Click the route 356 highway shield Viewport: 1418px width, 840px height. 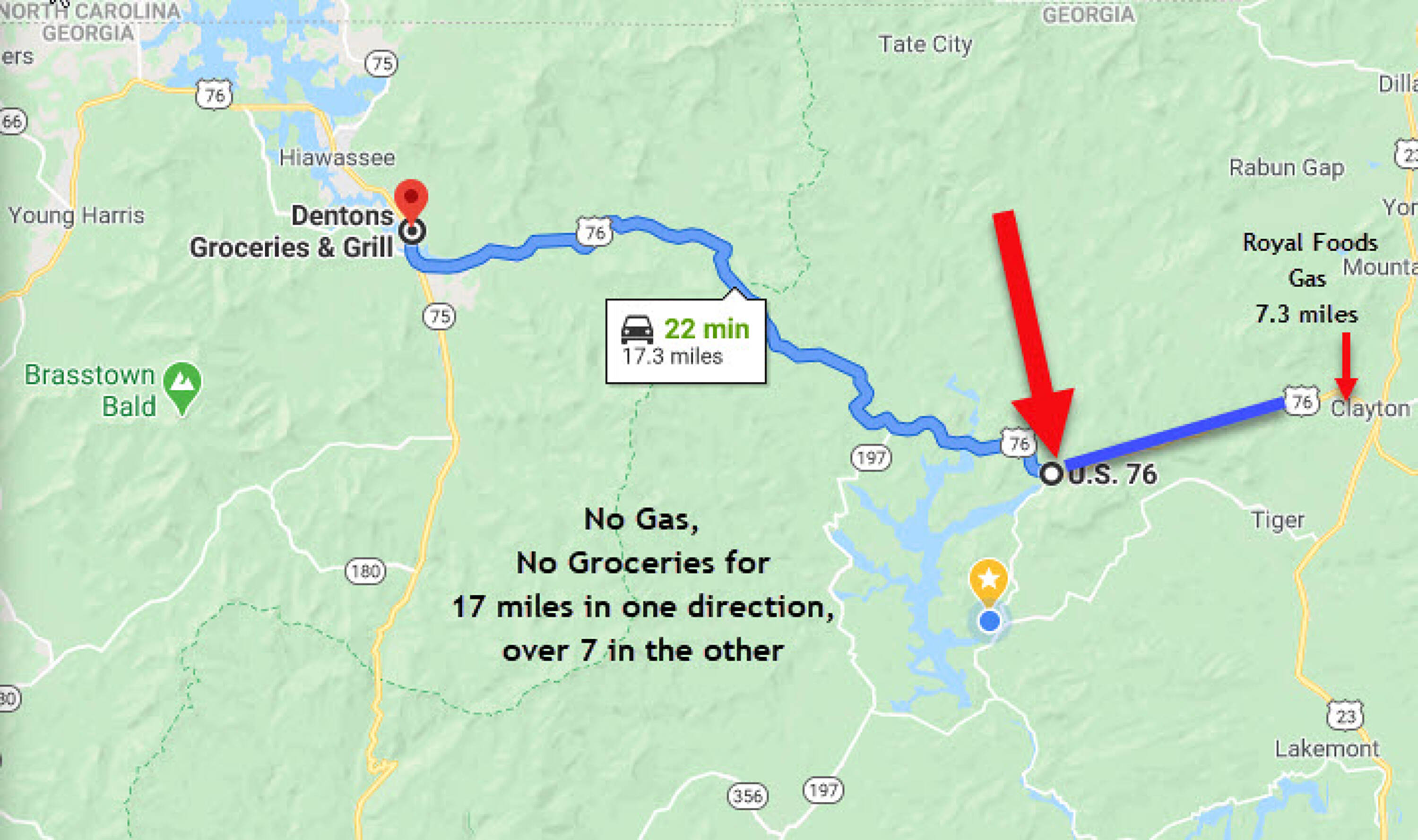(747, 796)
